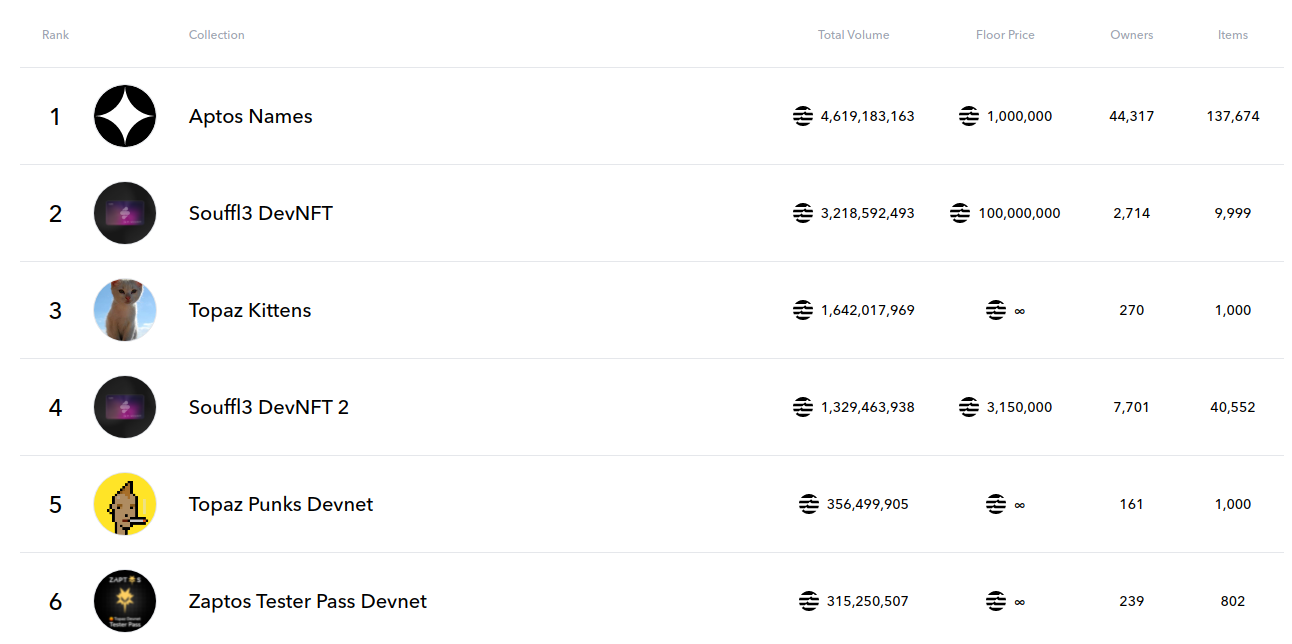The image size is (1292, 644).
Task: Sort by the Floor Price column header
Action: (1005, 35)
